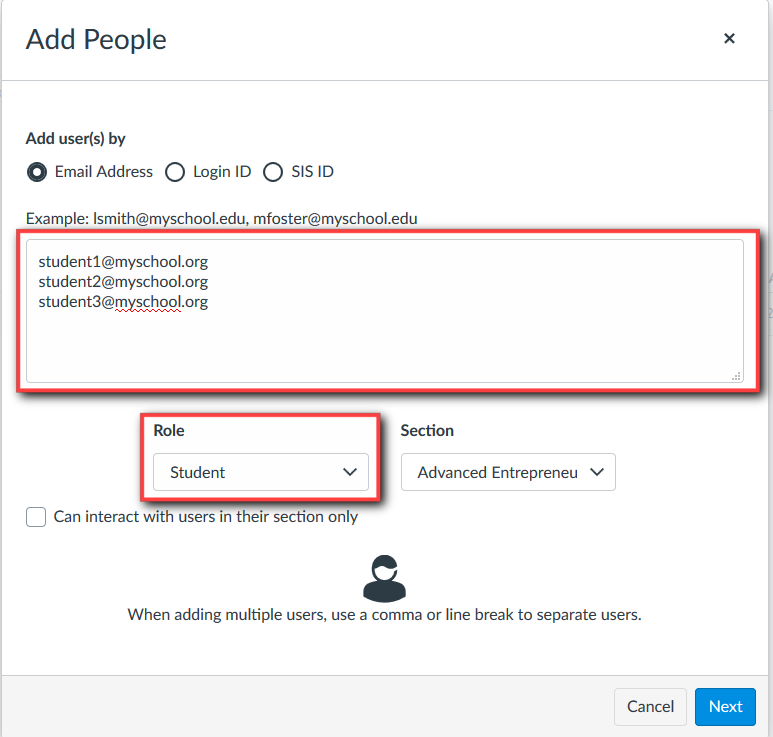Open the Section dropdown showing Advanced Entrepreneu
The height and width of the screenshot is (737, 773).
(x=508, y=472)
